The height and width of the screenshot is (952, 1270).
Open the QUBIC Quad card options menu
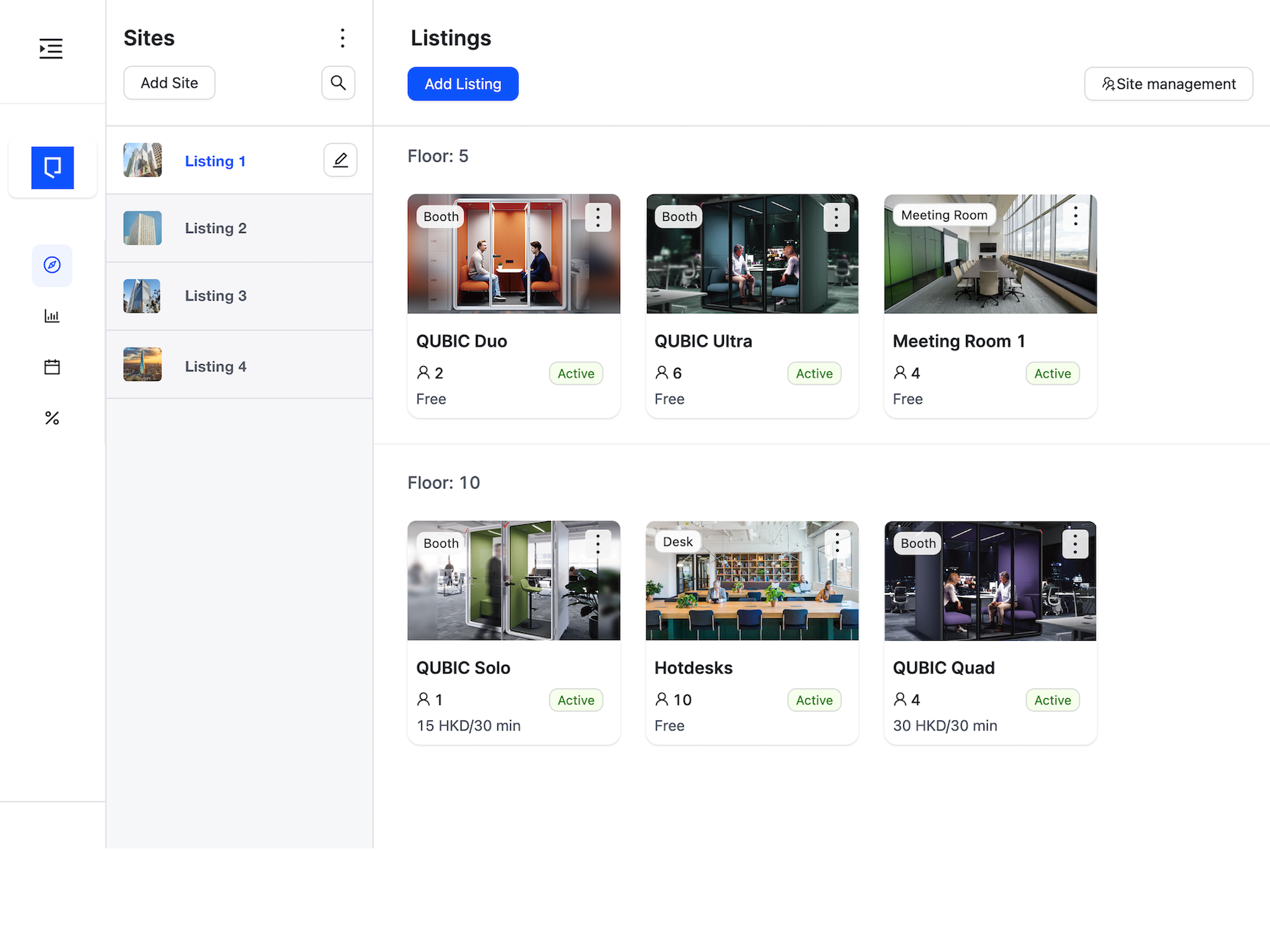pyautogui.click(x=1075, y=544)
